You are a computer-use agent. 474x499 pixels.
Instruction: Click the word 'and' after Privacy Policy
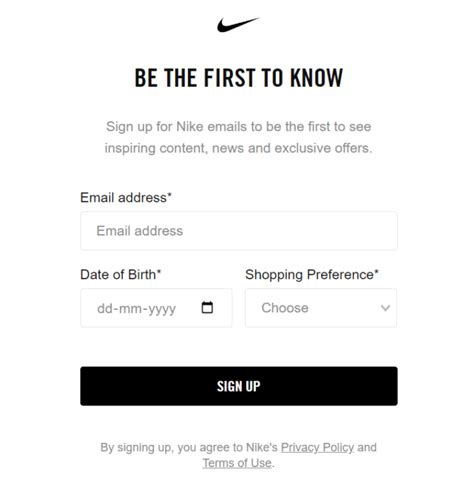coord(367,447)
